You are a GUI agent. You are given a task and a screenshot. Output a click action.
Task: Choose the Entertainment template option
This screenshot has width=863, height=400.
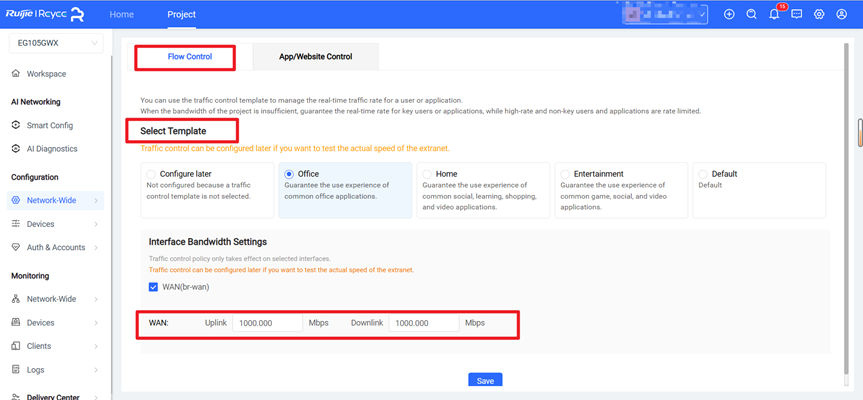click(566, 174)
